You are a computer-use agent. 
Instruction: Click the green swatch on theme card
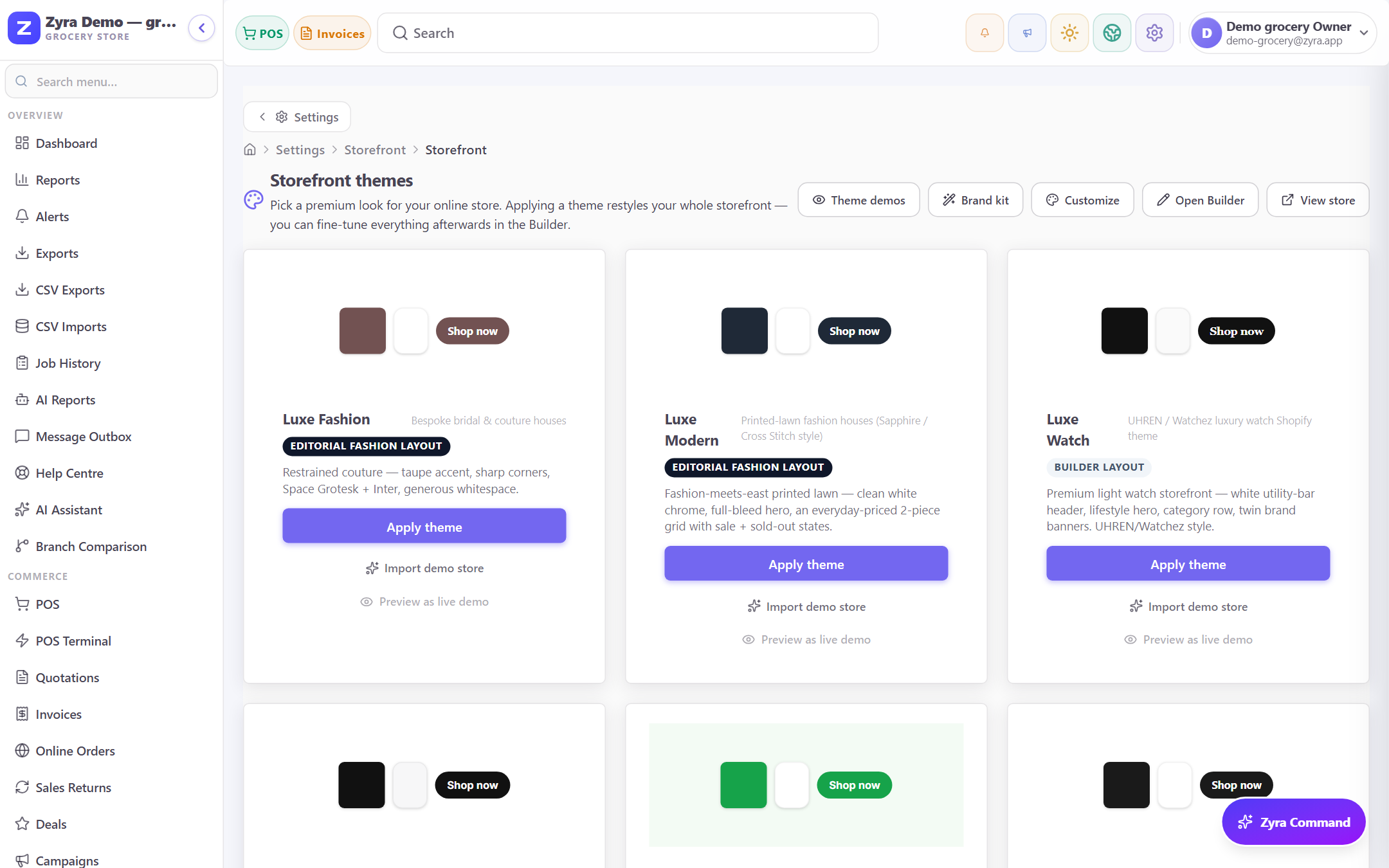click(x=743, y=785)
